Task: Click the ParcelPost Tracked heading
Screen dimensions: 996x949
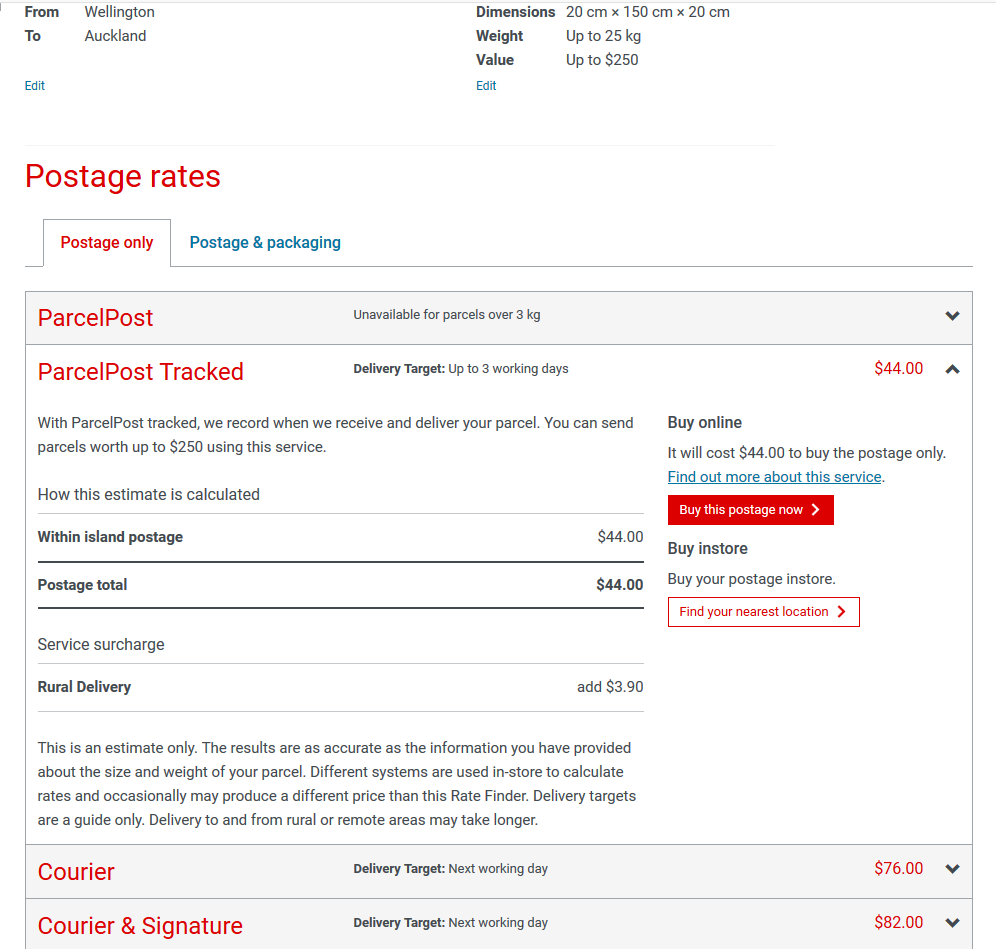Action: [x=140, y=372]
